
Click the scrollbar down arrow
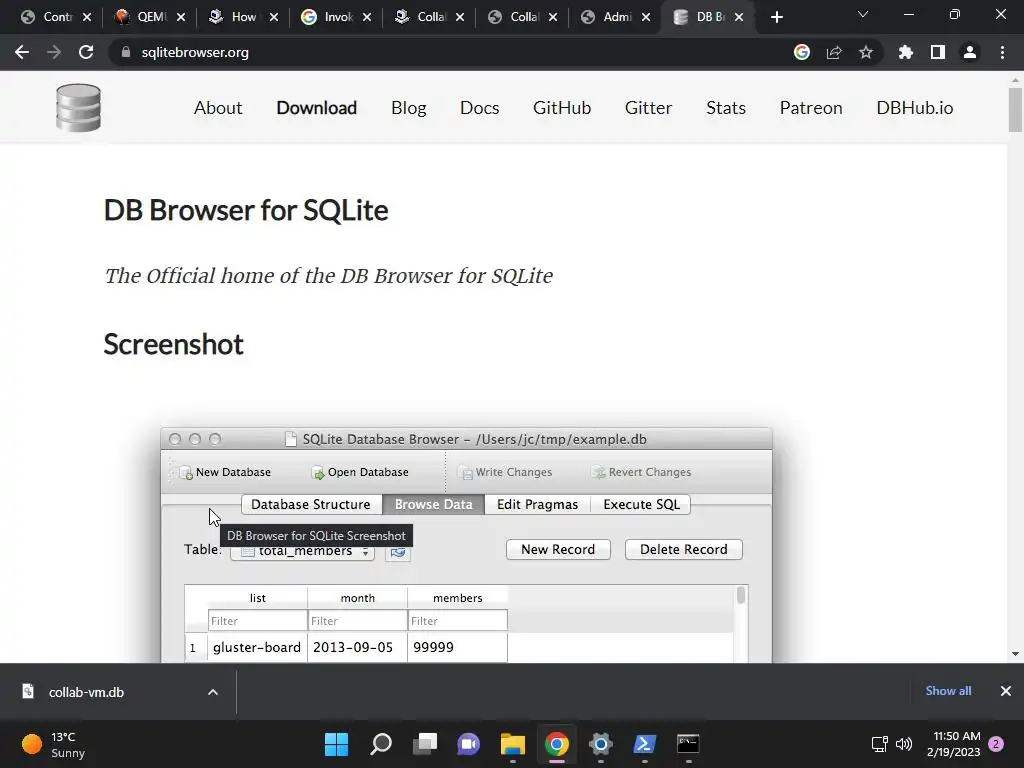1015,654
